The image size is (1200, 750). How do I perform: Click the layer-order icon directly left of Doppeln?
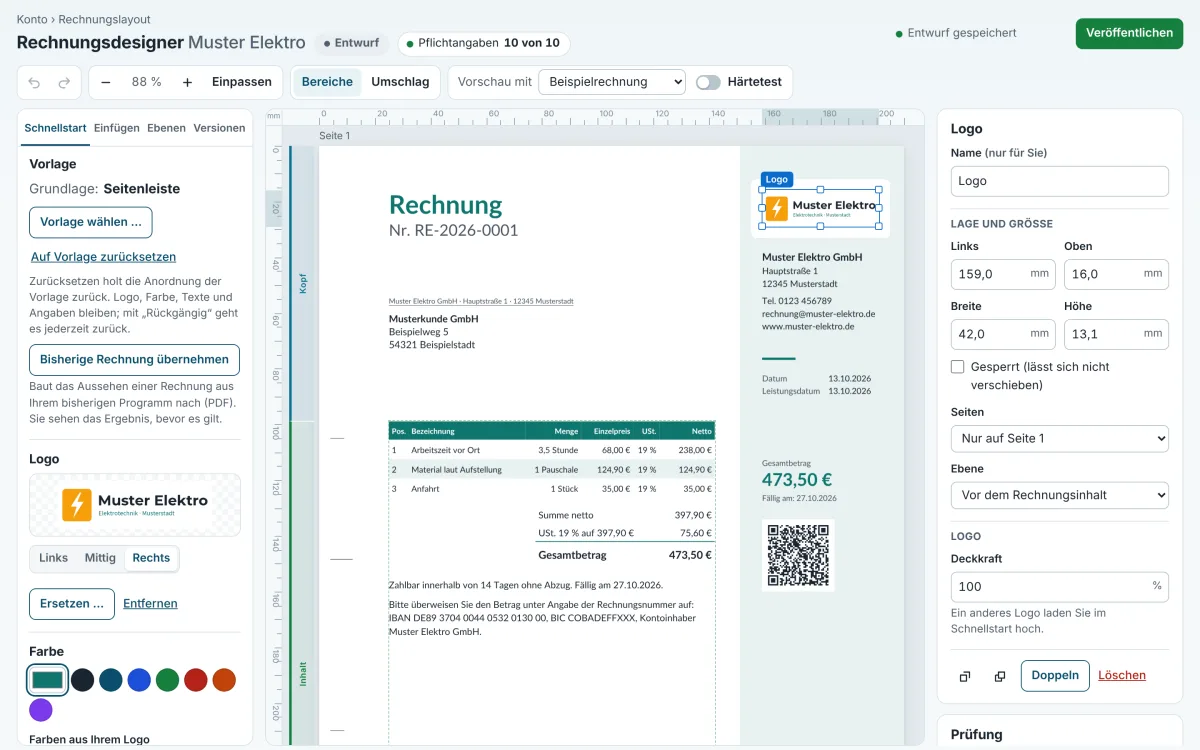pos(1000,676)
